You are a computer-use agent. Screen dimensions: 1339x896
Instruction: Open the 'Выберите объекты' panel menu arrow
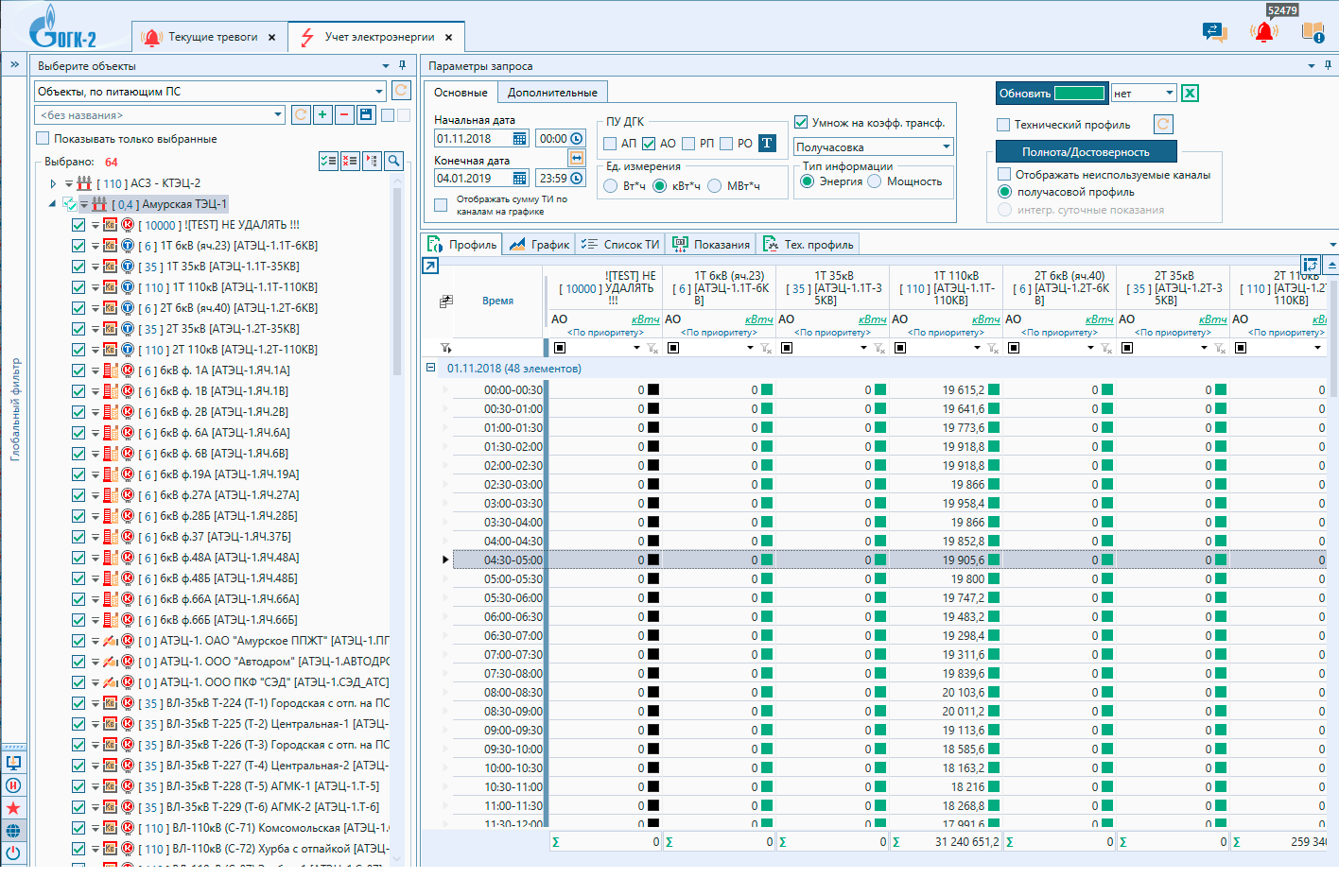pyautogui.click(x=386, y=66)
